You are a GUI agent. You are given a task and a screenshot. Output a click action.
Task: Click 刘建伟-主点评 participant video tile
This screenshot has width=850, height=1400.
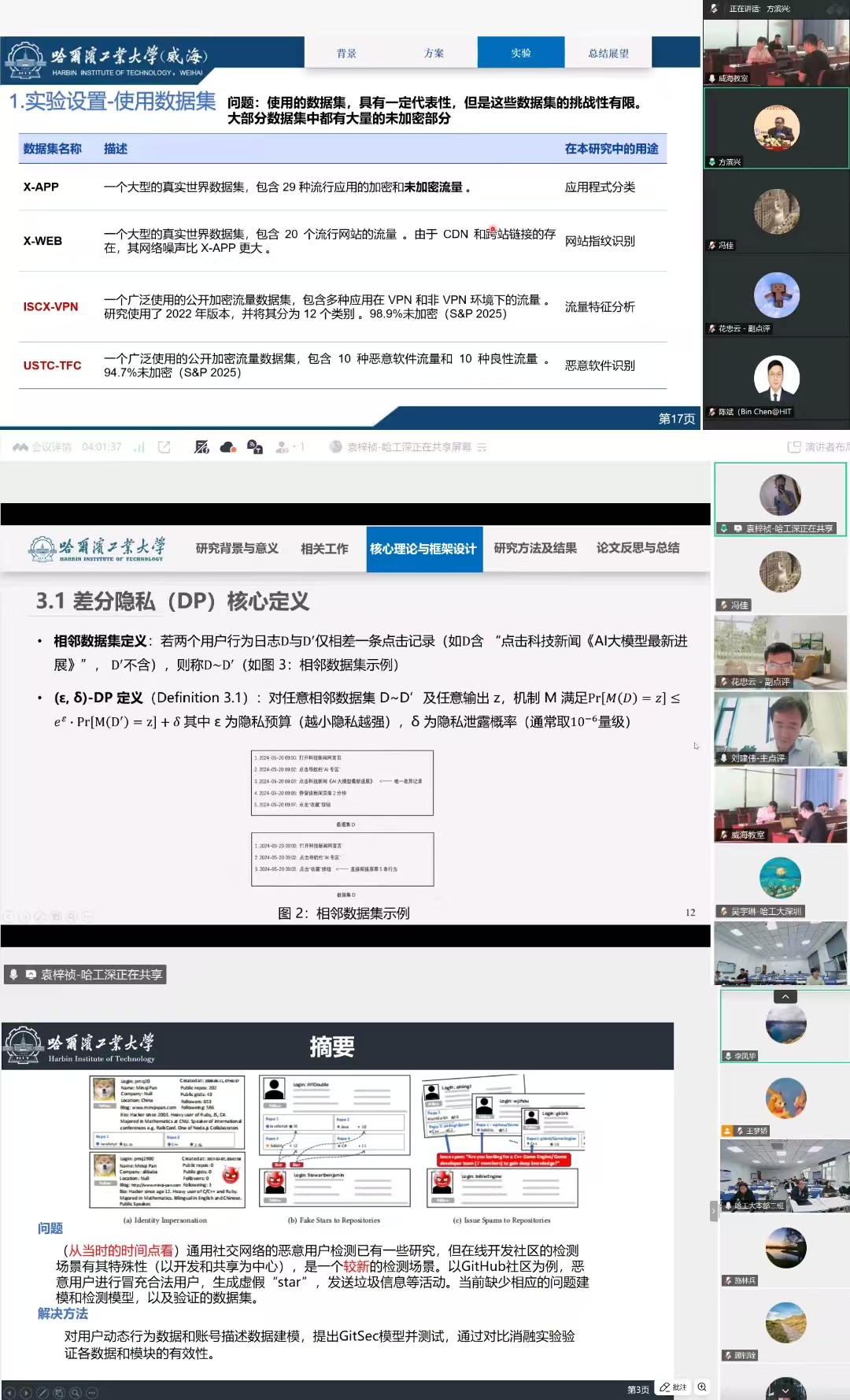(x=780, y=728)
